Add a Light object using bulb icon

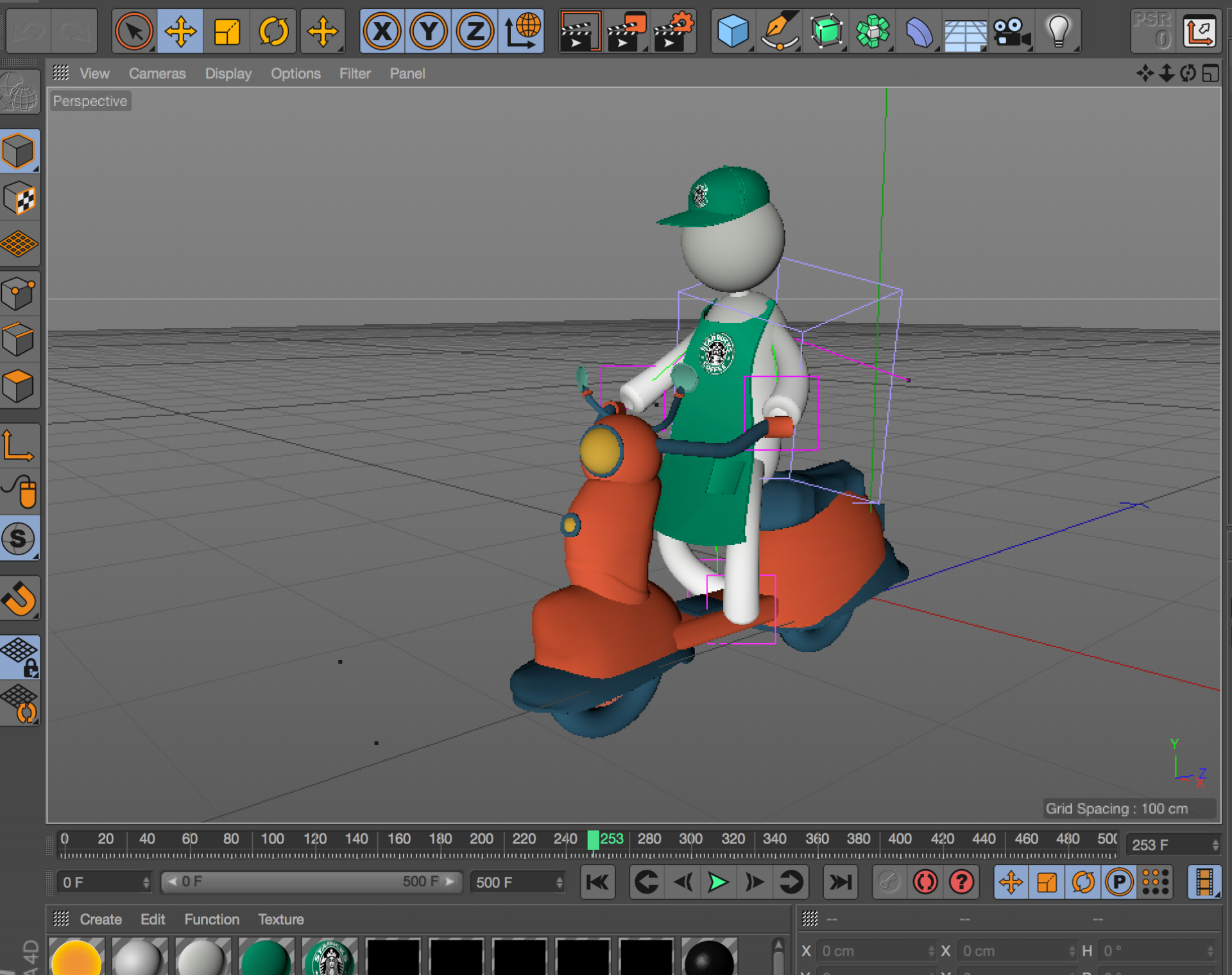(1058, 31)
